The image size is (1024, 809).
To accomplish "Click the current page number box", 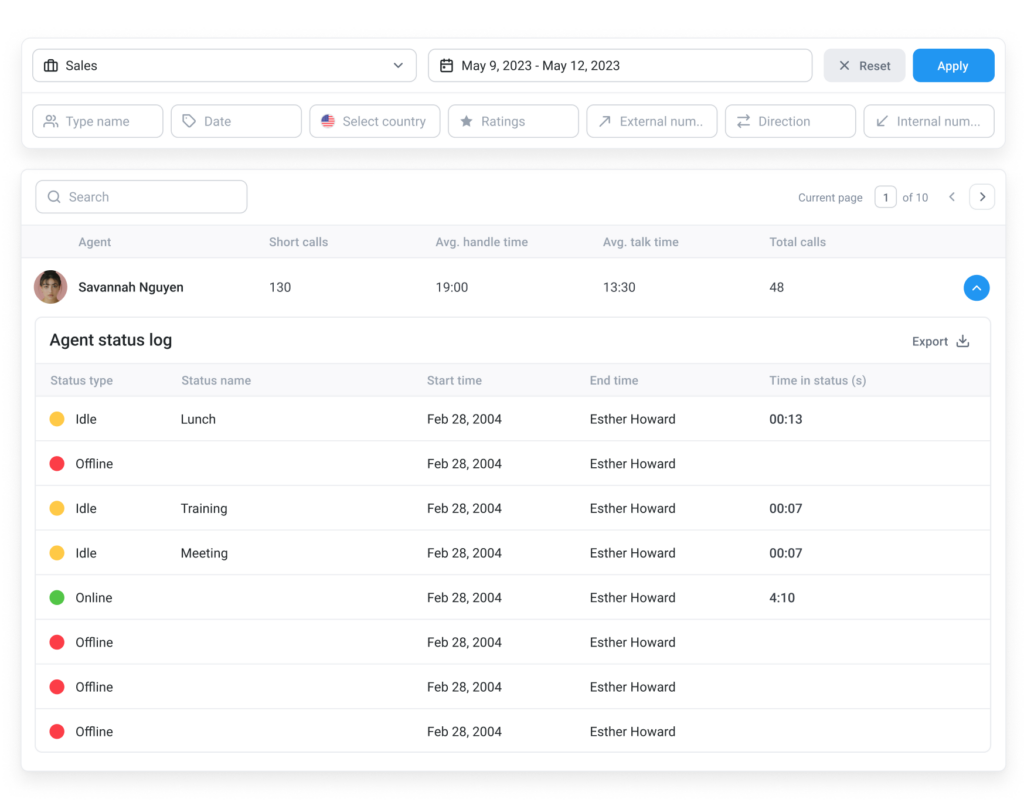I will tap(885, 197).
